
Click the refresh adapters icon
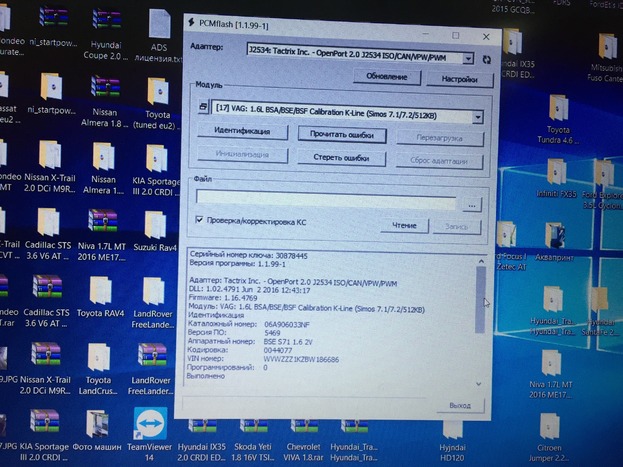pyautogui.click(x=486, y=59)
